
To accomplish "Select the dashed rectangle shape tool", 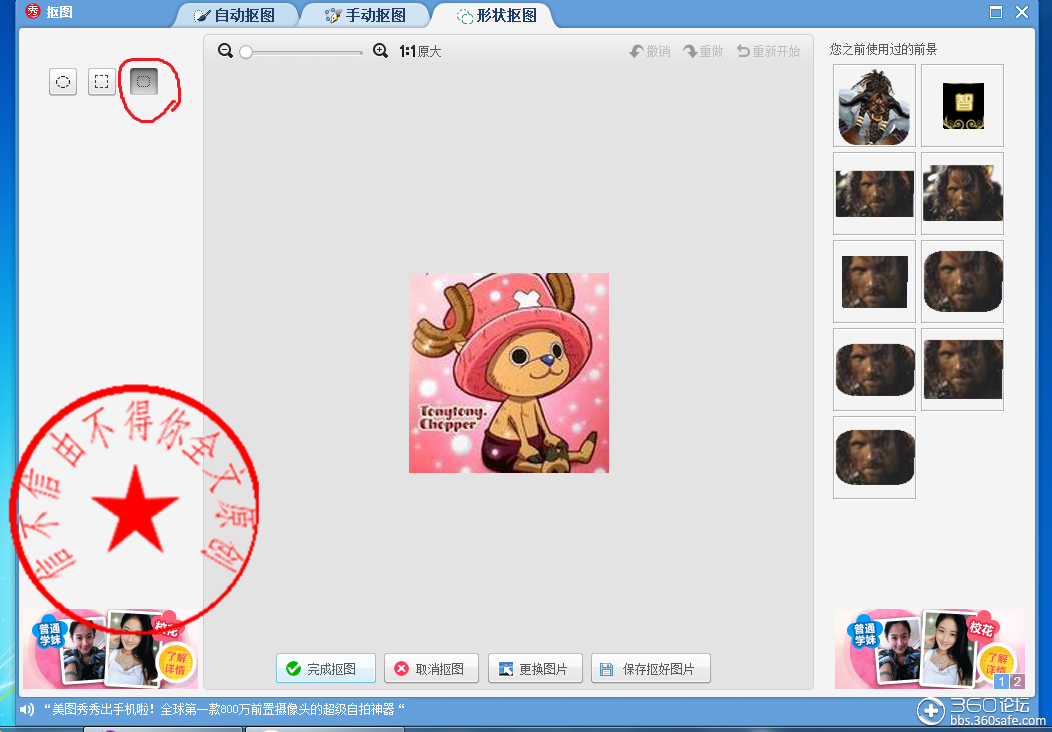I will point(101,82).
